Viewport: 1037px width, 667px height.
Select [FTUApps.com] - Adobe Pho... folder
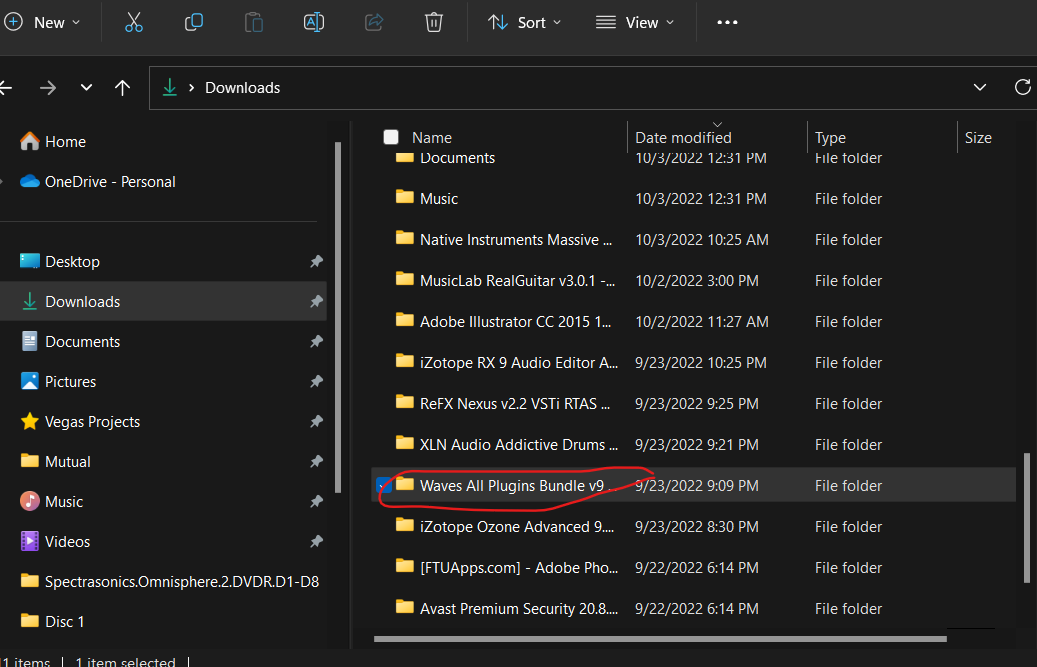click(693, 568)
